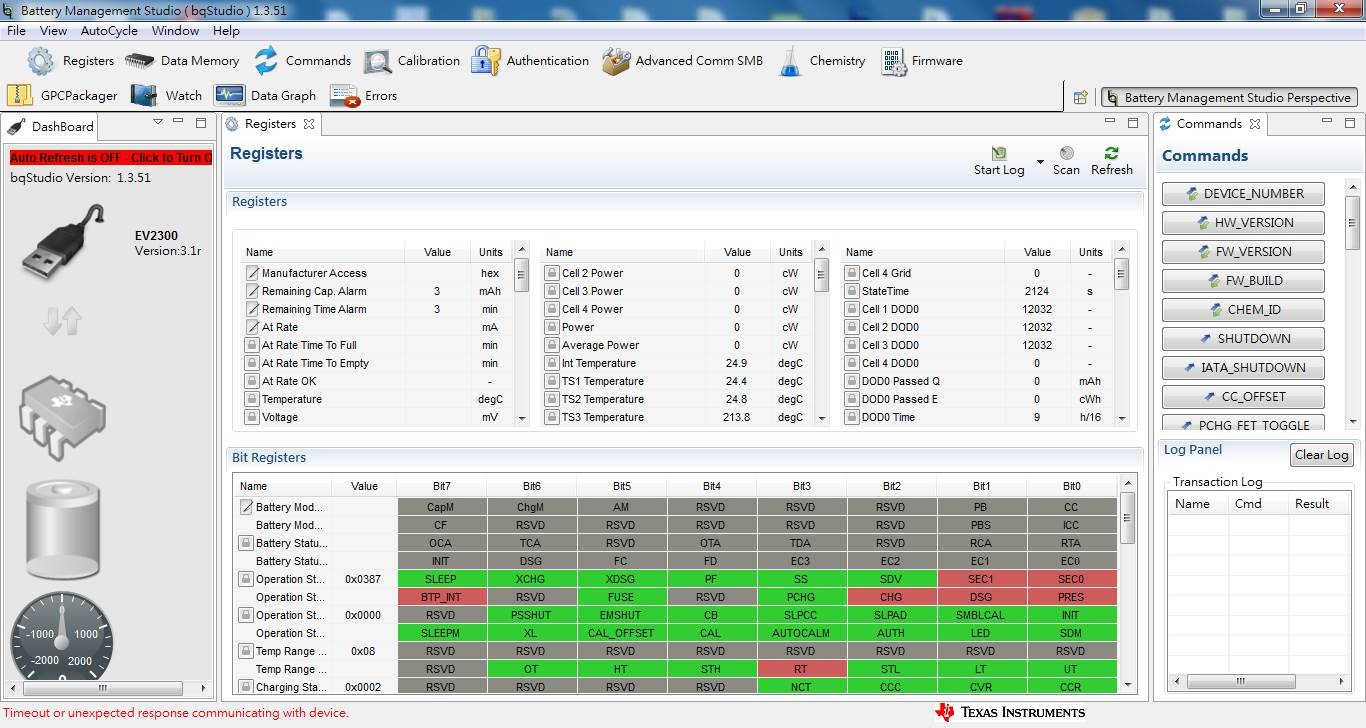Launch Calibration magnifier icon
The image size is (1366, 728).
pos(378,62)
